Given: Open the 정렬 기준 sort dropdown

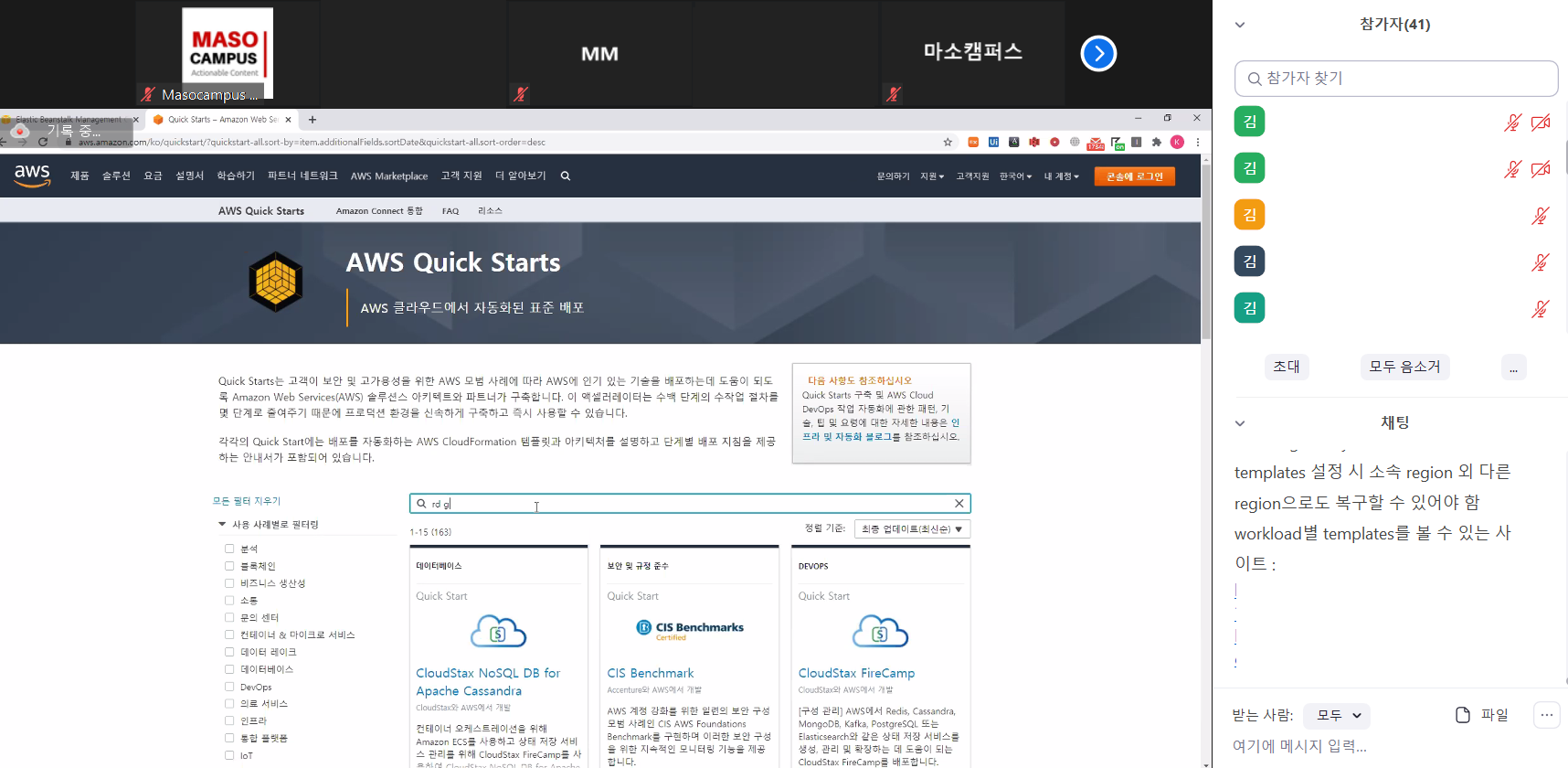Looking at the screenshot, I should 911,529.
